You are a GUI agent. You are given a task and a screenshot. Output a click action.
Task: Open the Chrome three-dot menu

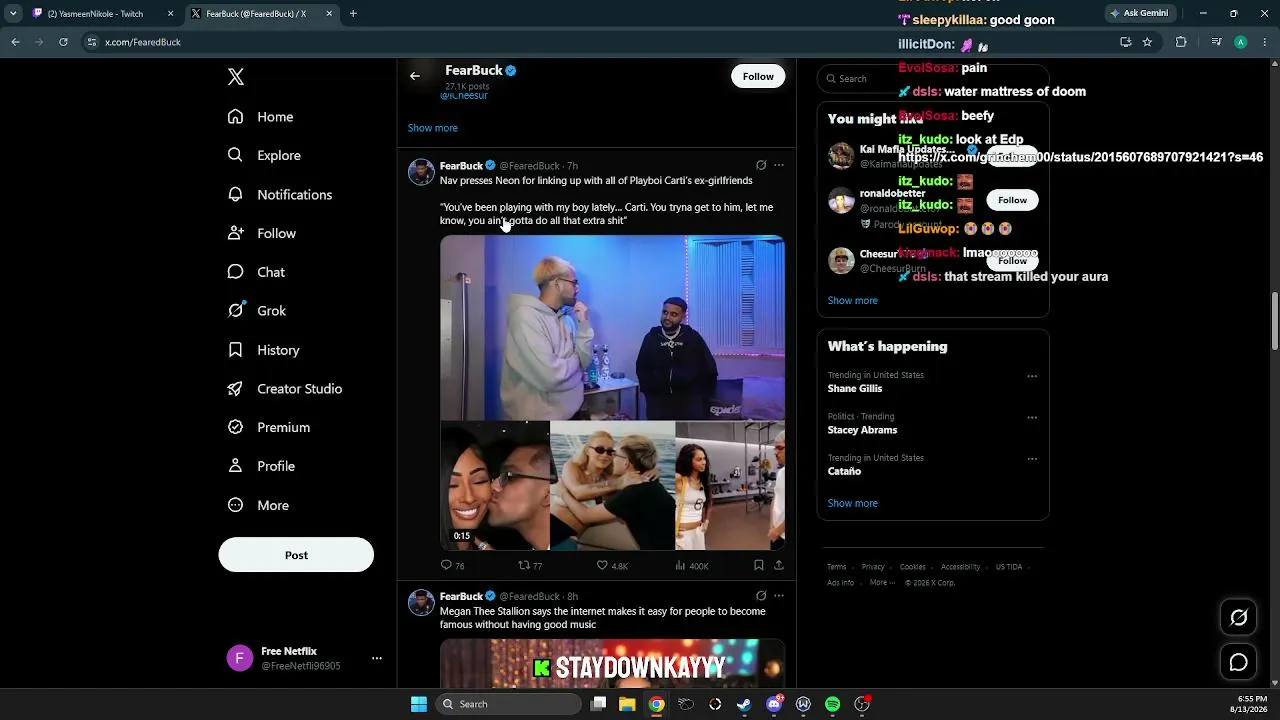point(1265,42)
